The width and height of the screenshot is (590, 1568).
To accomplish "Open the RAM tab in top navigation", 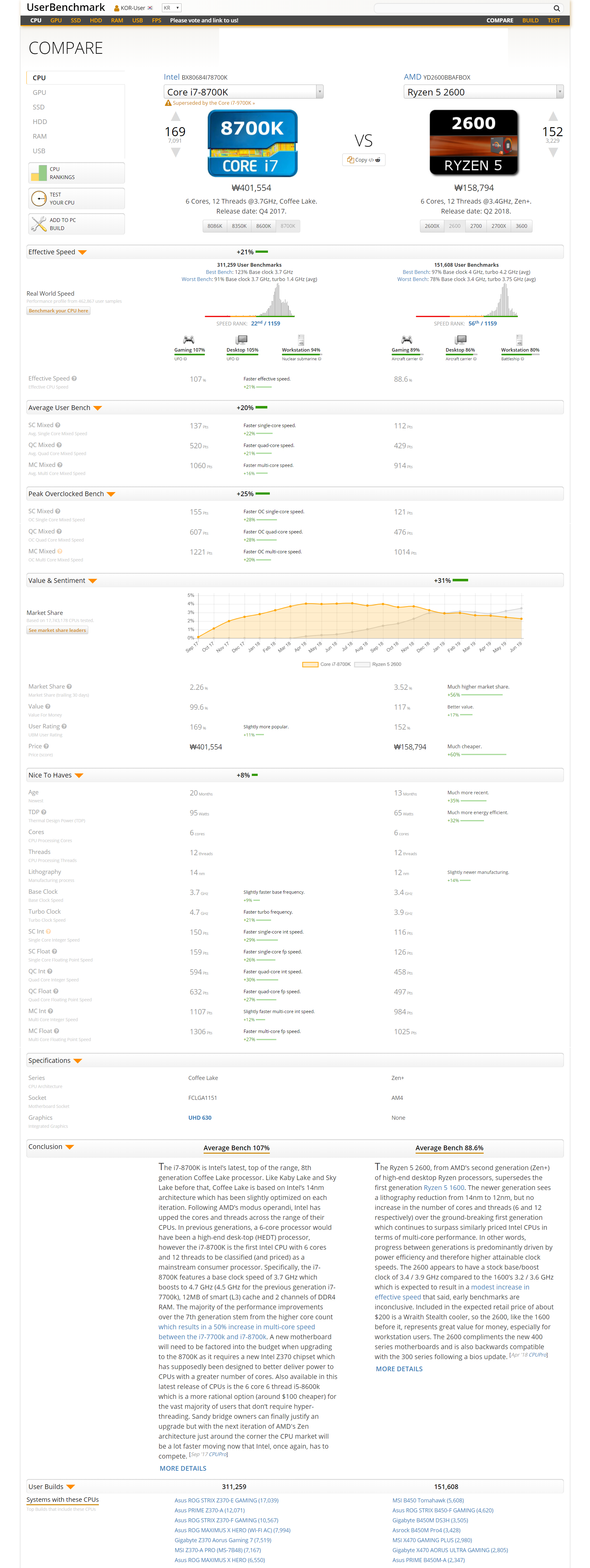I will pyautogui.click(x=117, y=20).
